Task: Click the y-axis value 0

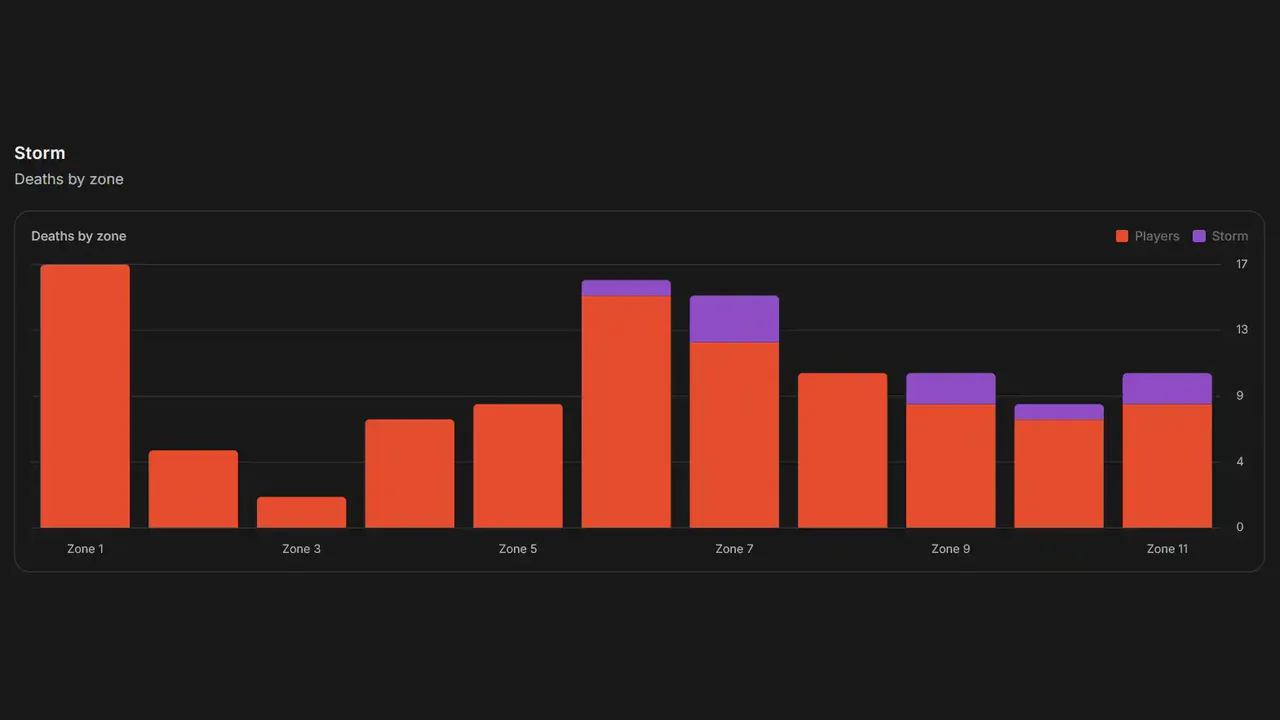Action: pyautogui.click(x=1240, y=527)
